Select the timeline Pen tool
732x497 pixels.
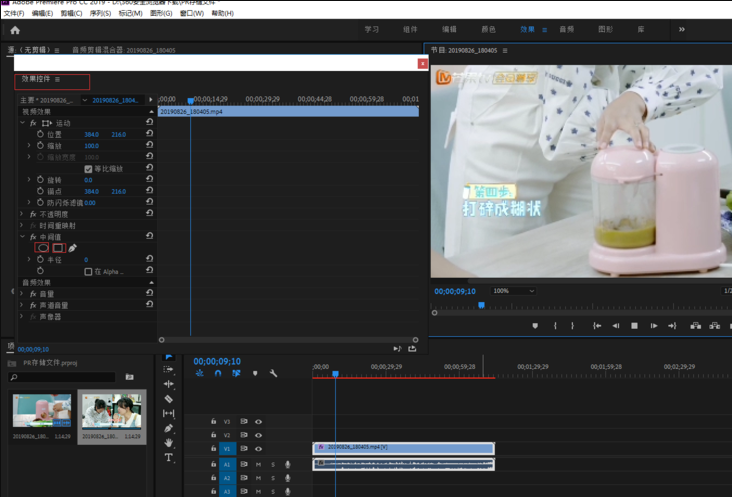(169, 428)
